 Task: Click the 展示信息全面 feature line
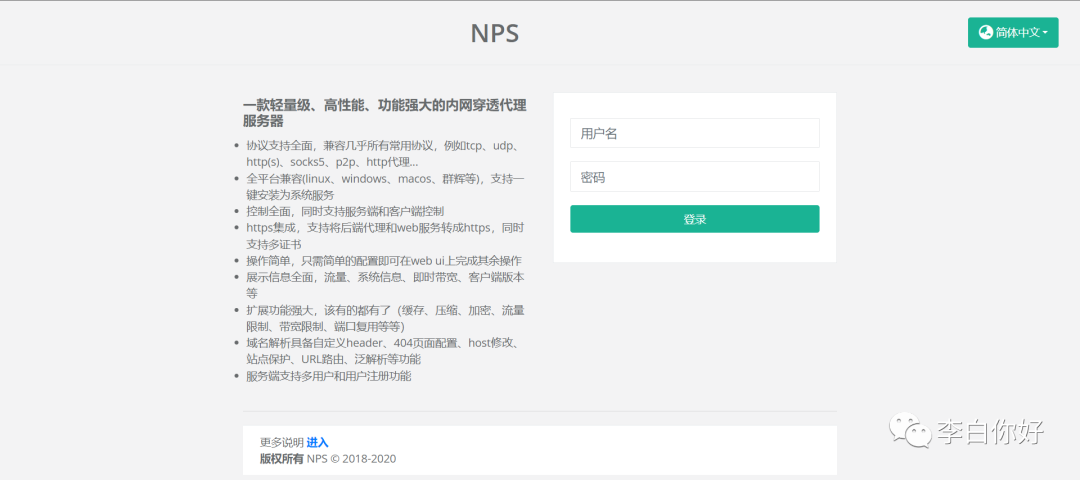385,285
